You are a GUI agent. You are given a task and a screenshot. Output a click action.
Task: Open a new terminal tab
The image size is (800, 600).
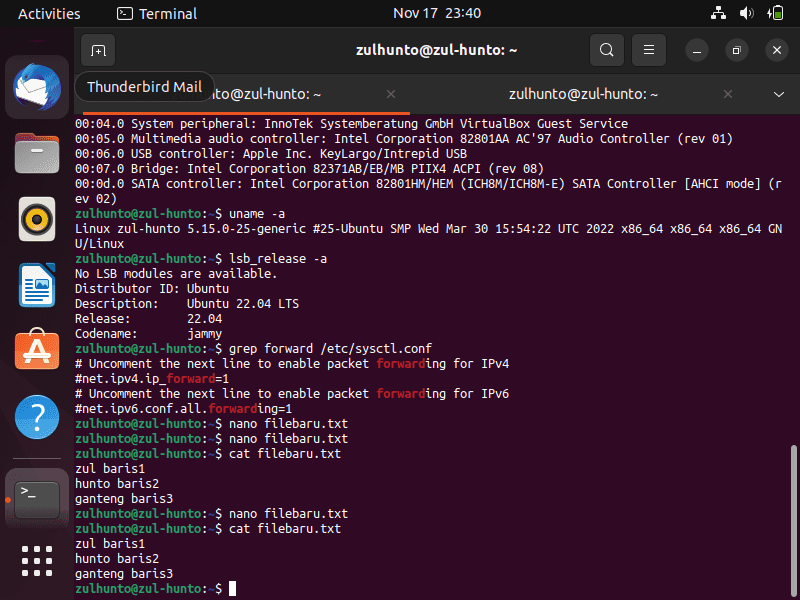(x=98, y=51)
